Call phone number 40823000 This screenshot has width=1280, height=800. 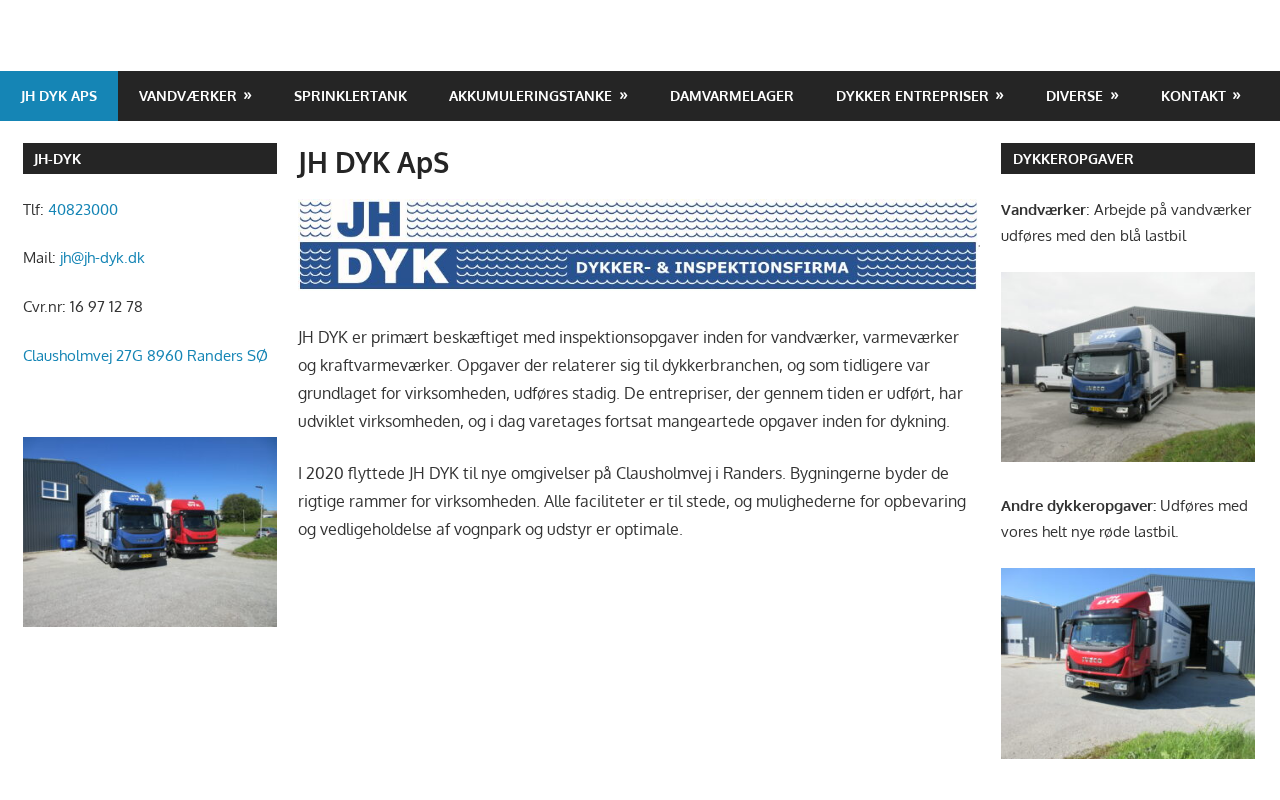click(83, 210)
